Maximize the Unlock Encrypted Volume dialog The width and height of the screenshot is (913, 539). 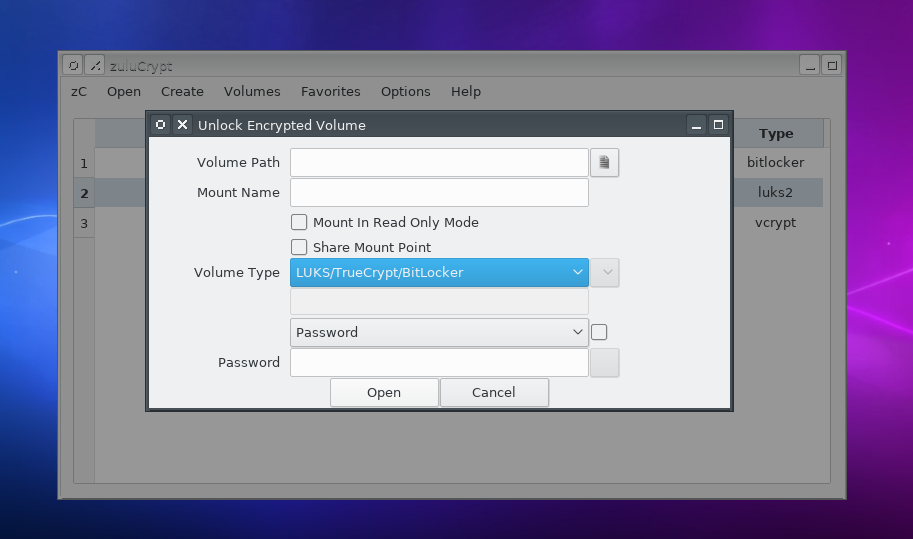click(717, 125)
